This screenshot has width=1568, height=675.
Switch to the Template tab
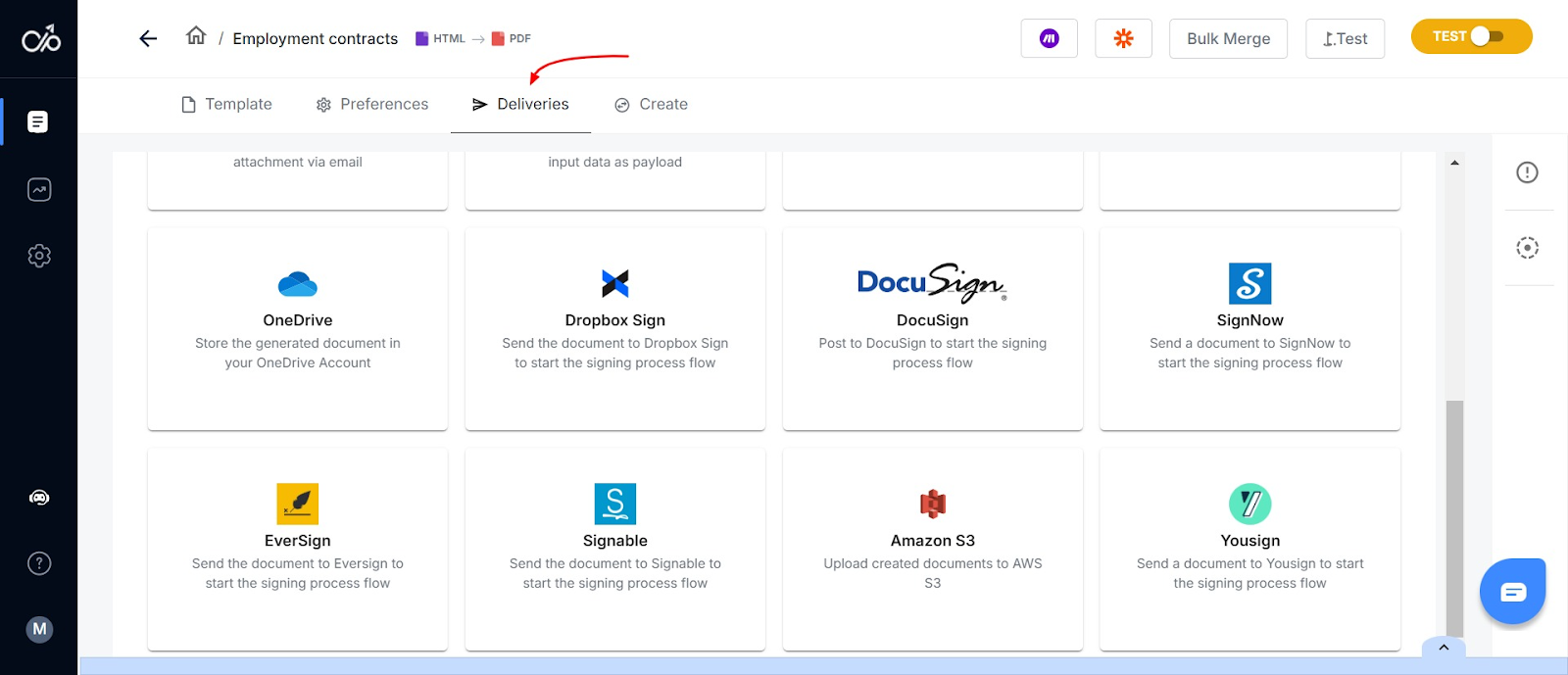[227, 105]
